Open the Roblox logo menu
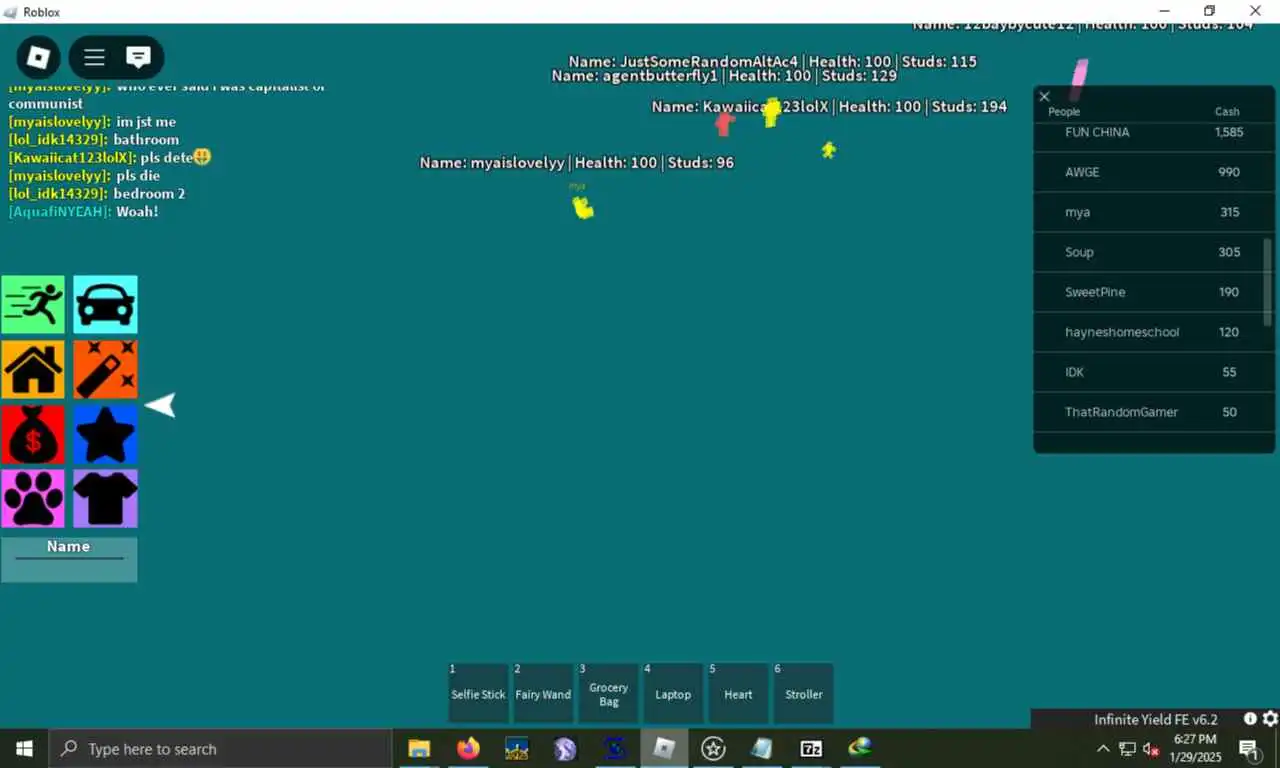The image size is (1280, 768). [x=38, y=57]
